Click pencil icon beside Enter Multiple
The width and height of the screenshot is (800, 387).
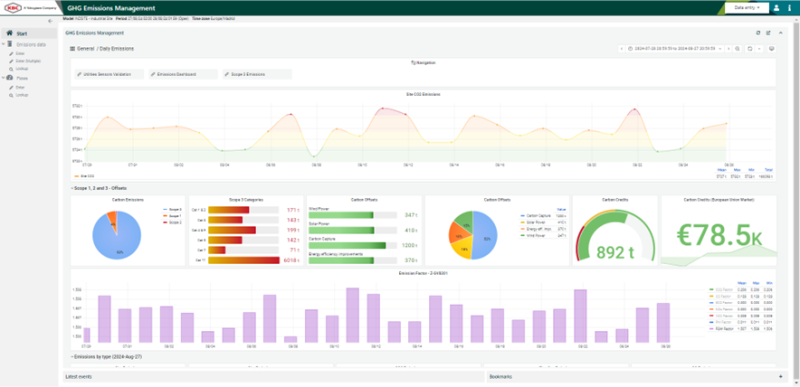click(11, 61)
